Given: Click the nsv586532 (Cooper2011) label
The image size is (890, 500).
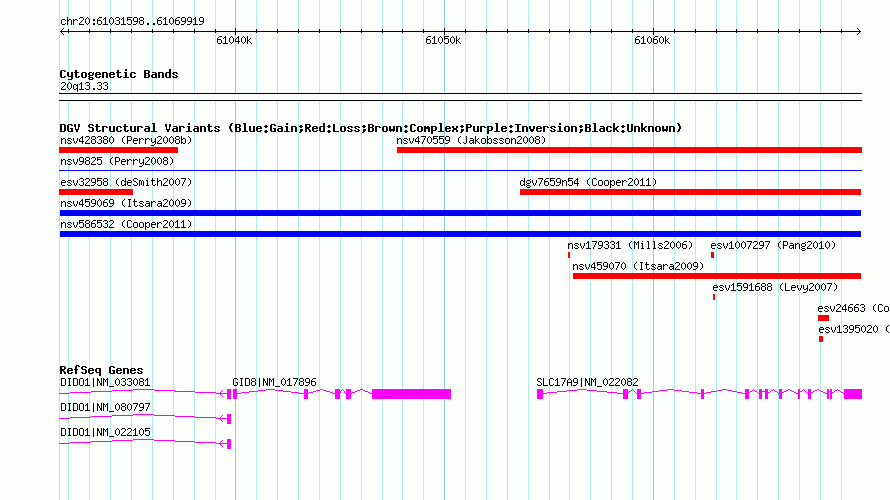Looking at the screenshot, I should [126, 224].
